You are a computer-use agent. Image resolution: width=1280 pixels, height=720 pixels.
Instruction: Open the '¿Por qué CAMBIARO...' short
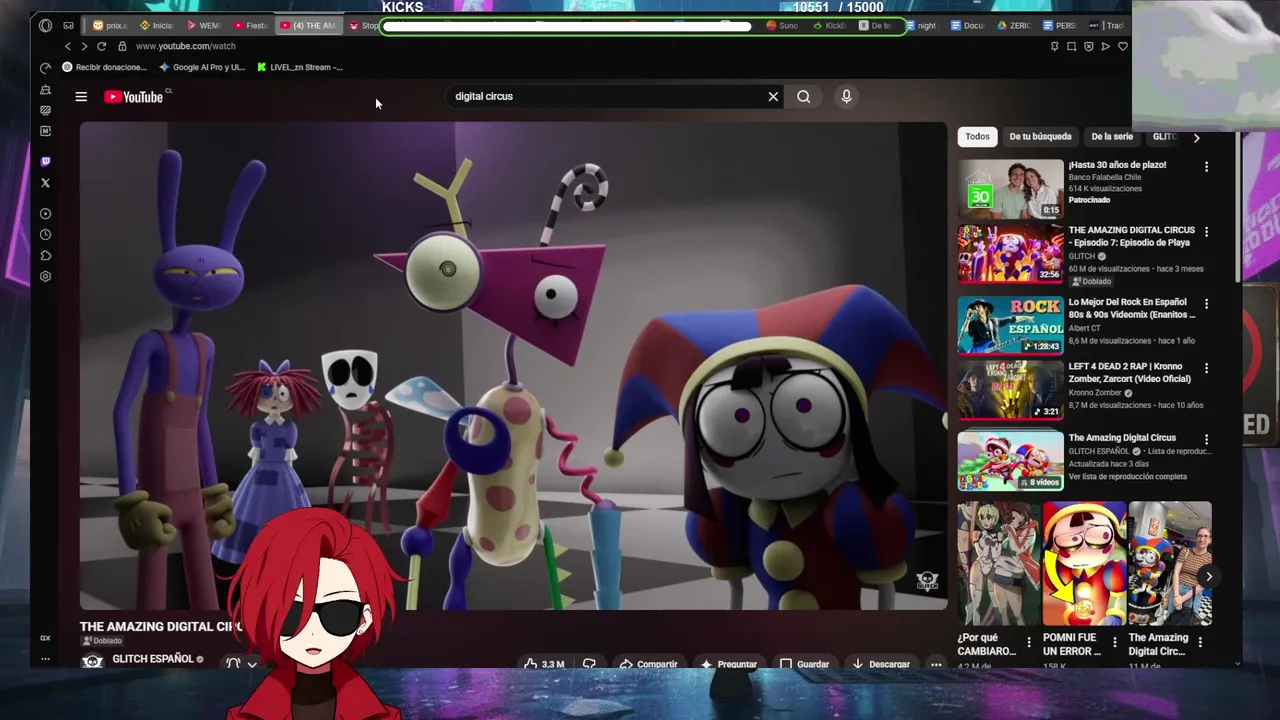pos(999,564)
